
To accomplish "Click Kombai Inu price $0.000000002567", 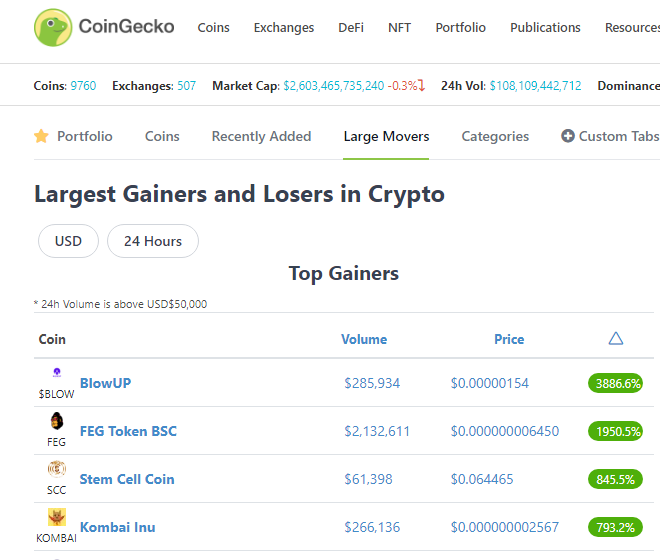I will tap(505, 527).
